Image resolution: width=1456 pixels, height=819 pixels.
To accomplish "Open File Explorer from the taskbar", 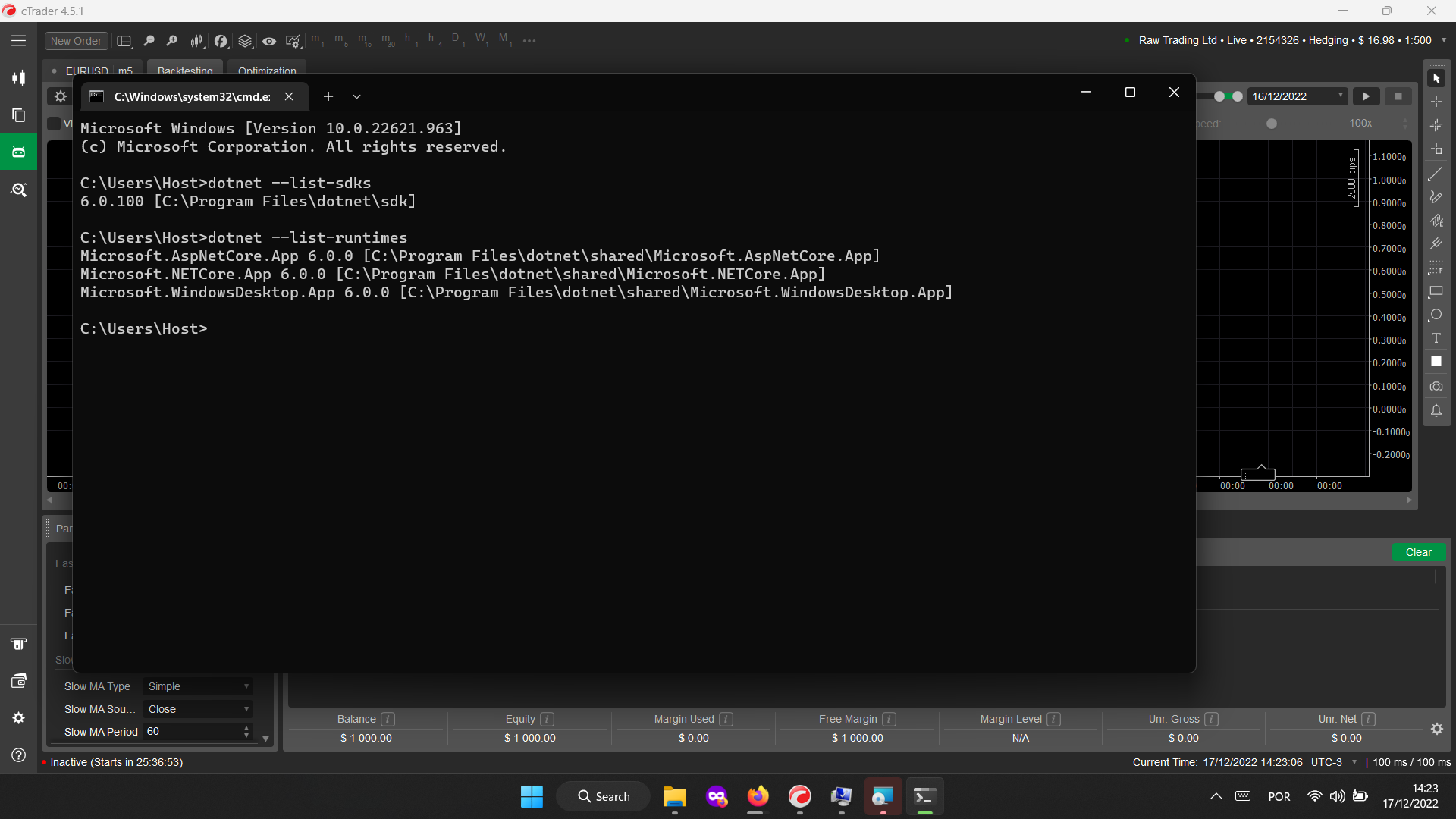I will (x=674, y=797).
